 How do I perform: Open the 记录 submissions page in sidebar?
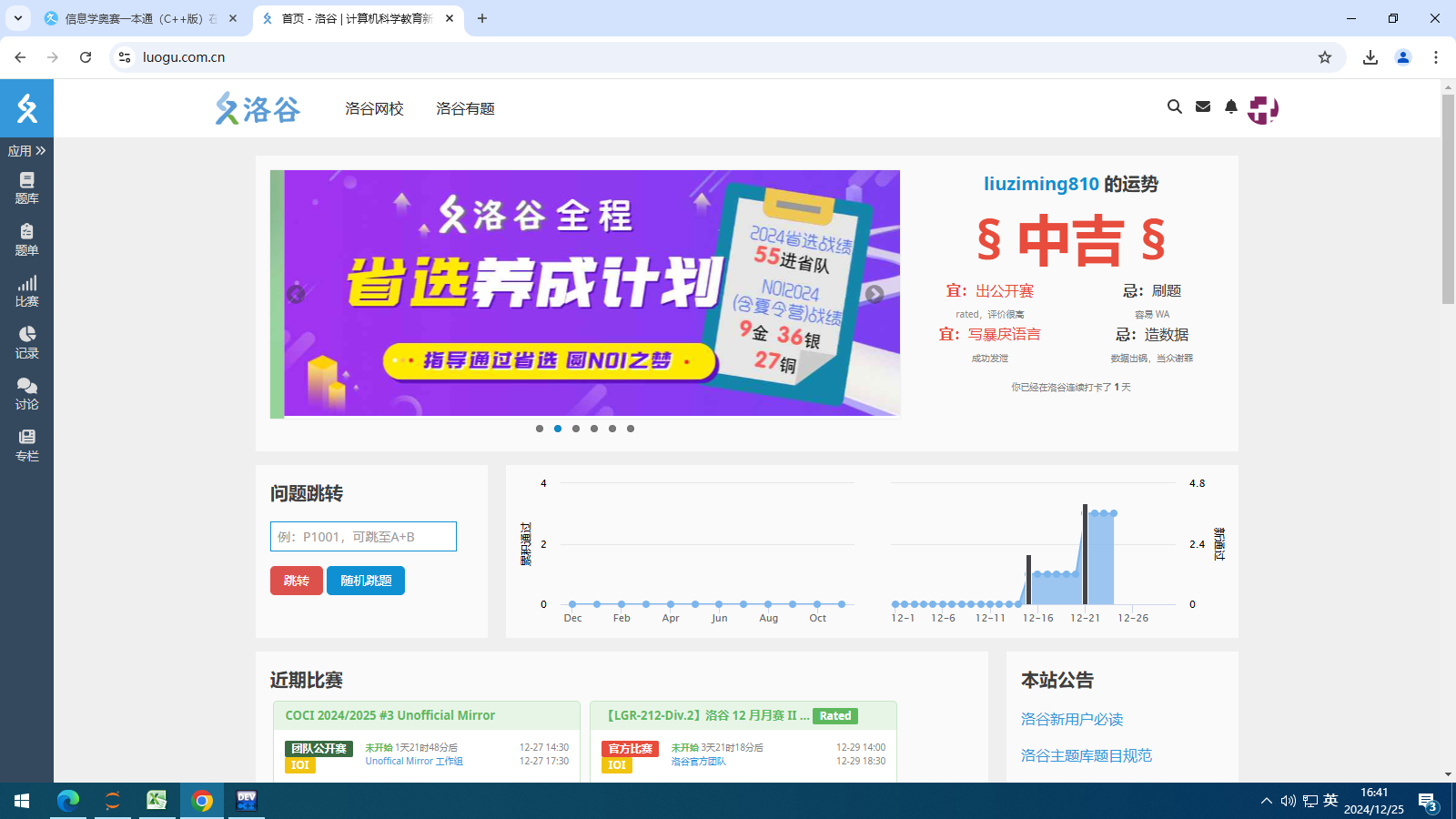pyautogui.click(x=26, y=343)
